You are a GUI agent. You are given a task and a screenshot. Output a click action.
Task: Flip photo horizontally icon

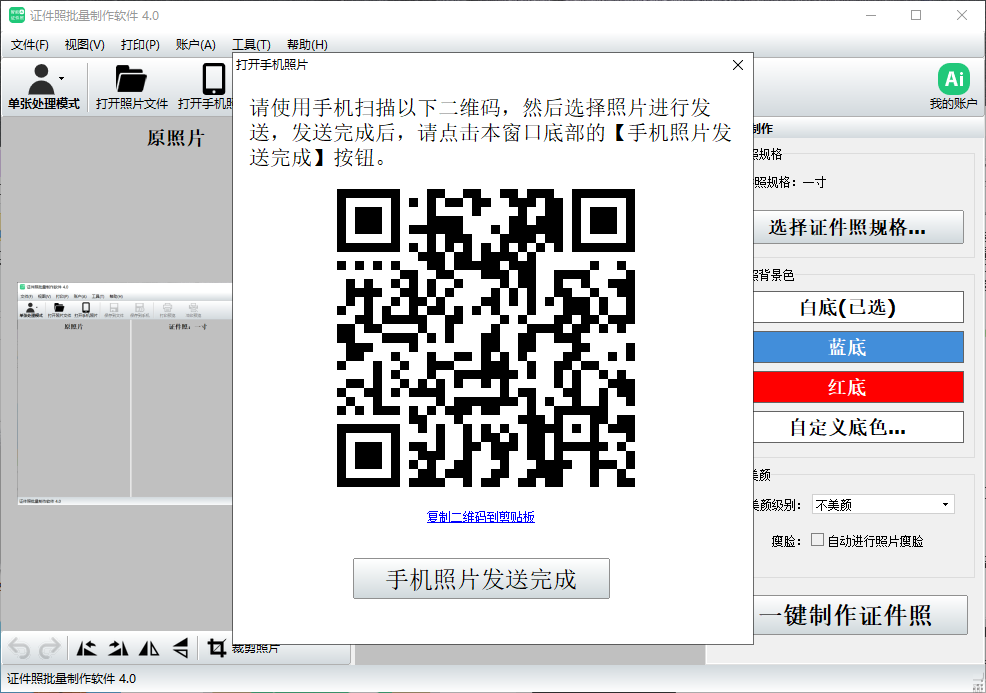[149, 648]
